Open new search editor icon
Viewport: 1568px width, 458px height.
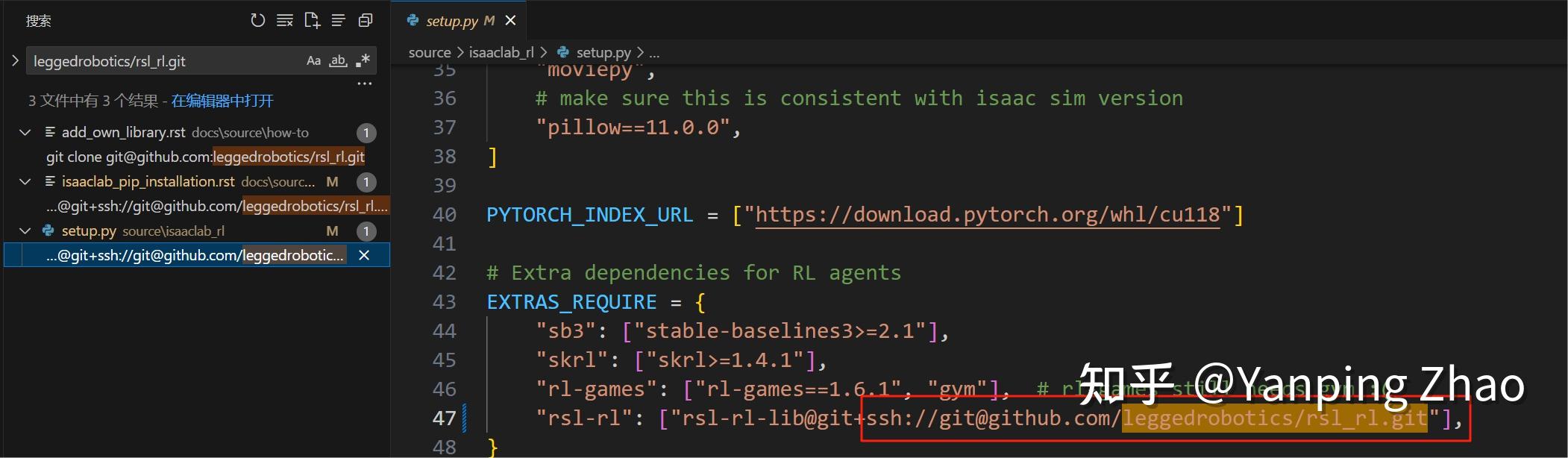[x=312, y=20]
